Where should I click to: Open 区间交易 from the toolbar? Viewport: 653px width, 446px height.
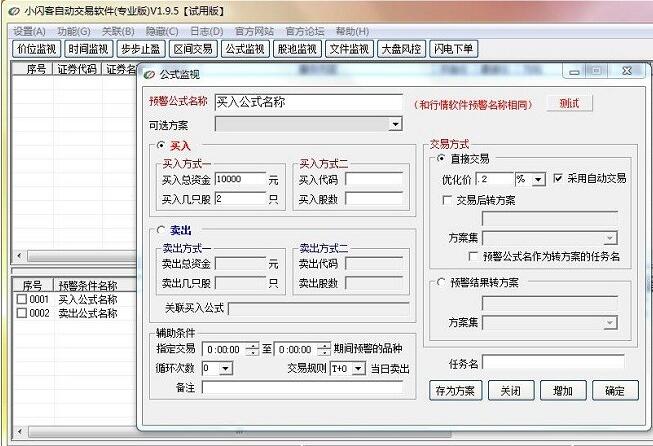(192, 49)
